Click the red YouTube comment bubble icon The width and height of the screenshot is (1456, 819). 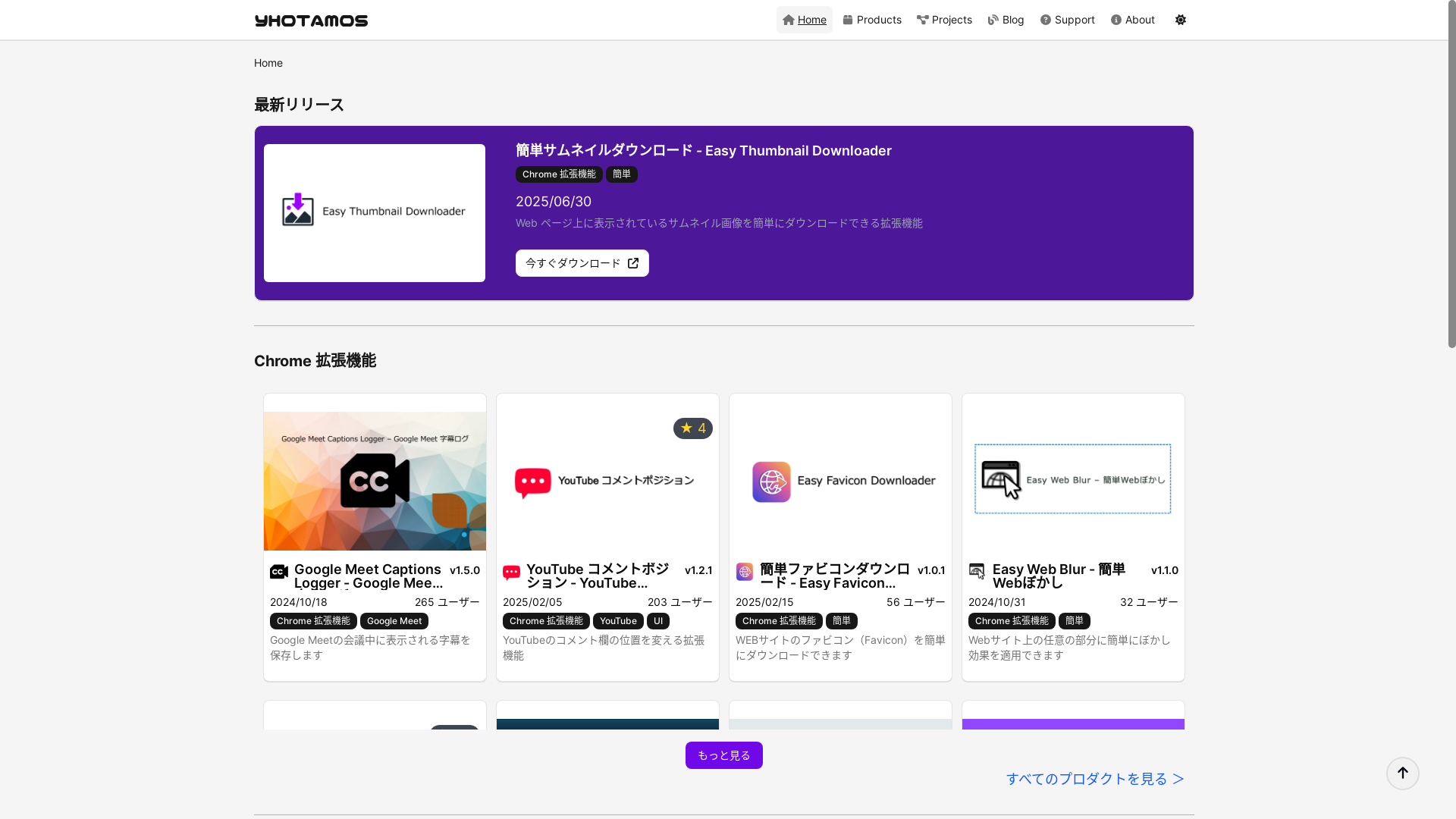pyautogui.click(x=512, y=573)
